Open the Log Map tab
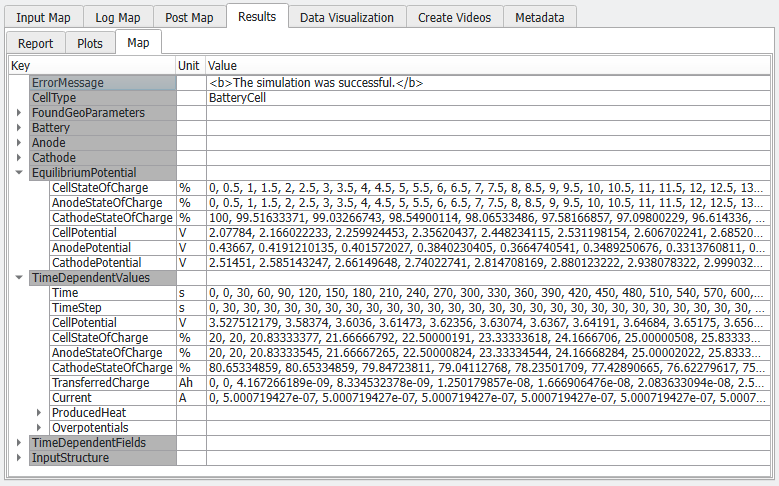This screenshot has height=486, width=779. point(118,17)
